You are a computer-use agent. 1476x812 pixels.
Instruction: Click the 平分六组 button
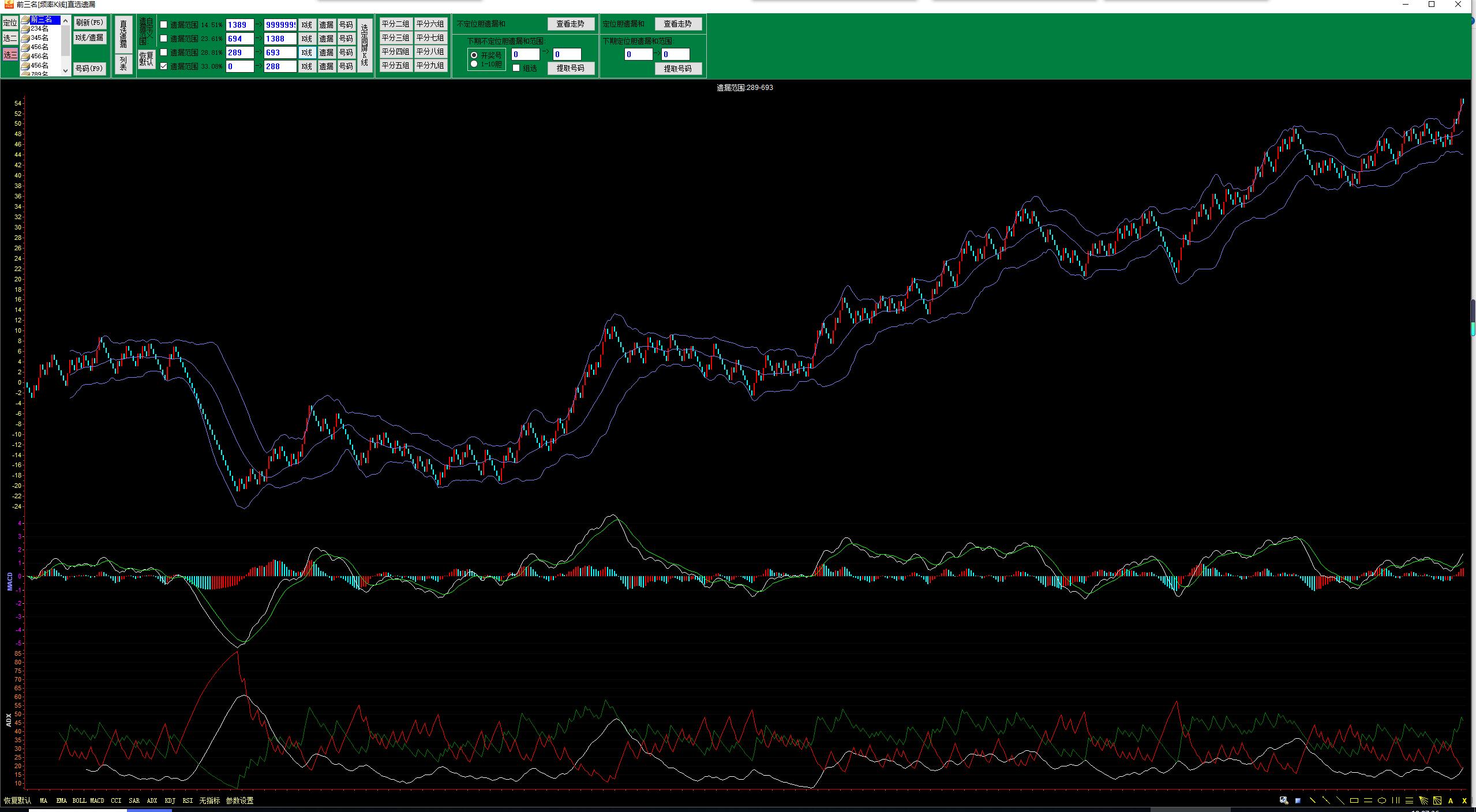[430, 24]
